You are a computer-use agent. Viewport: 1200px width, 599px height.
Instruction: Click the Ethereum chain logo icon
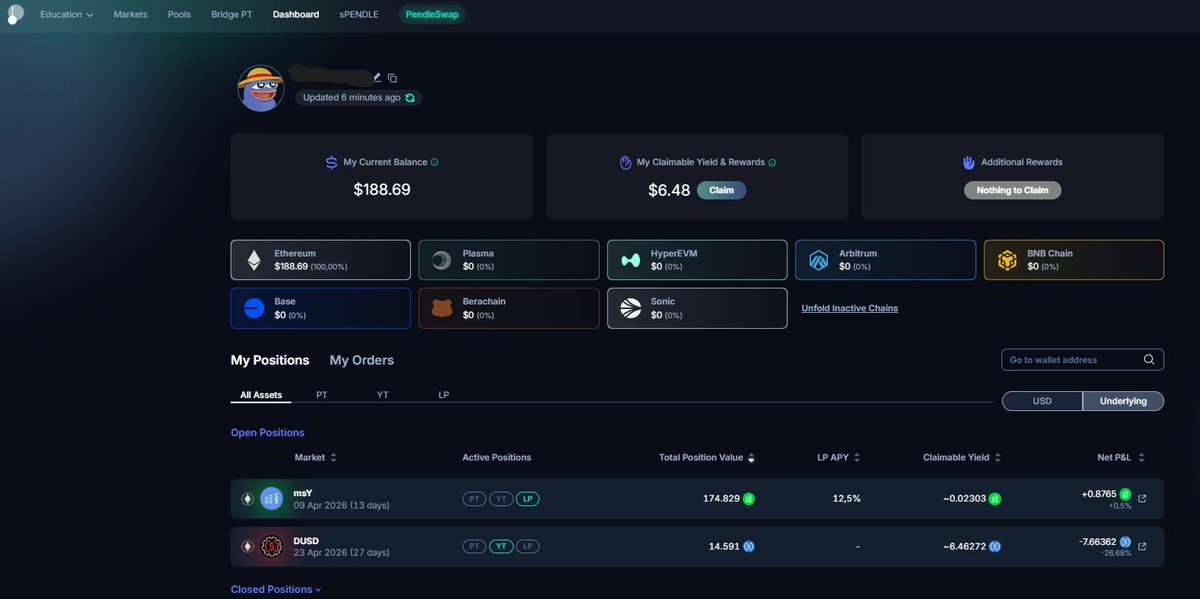pos(254,260)
